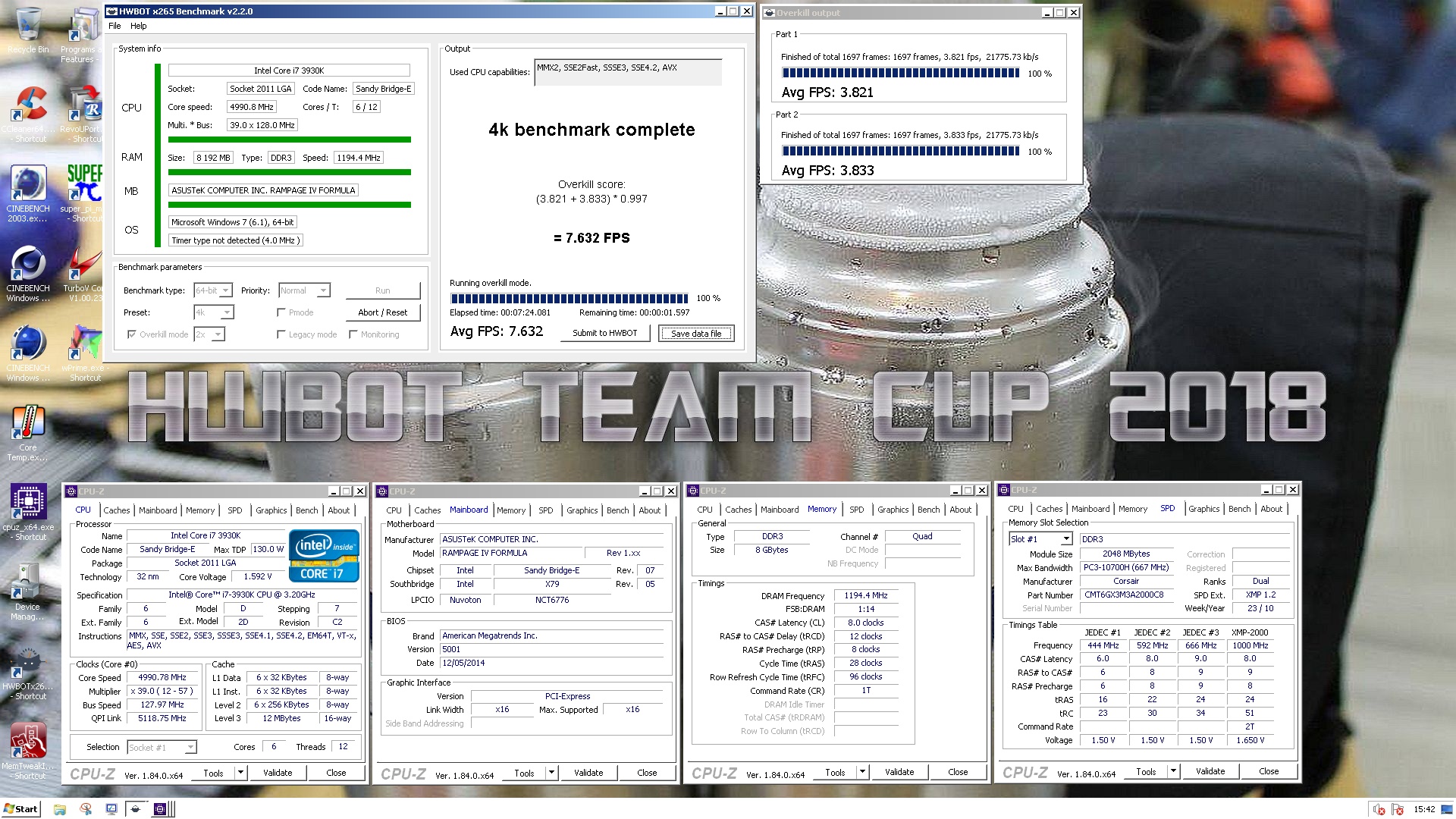Open Windows Explorer folder icon on taskbar
Viewport: 1456px width, 819px height.
60,809
